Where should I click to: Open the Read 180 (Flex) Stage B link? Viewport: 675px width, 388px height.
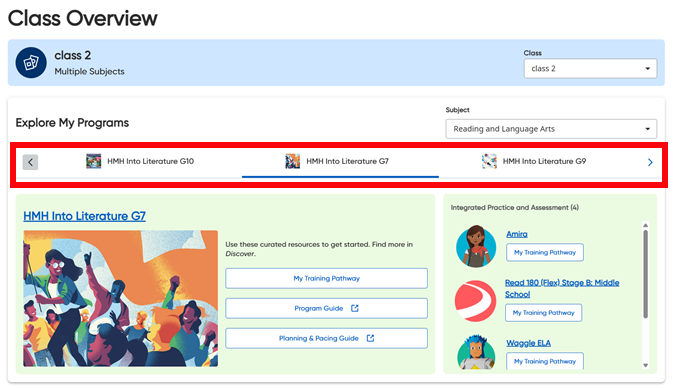(x=562, y=288)
